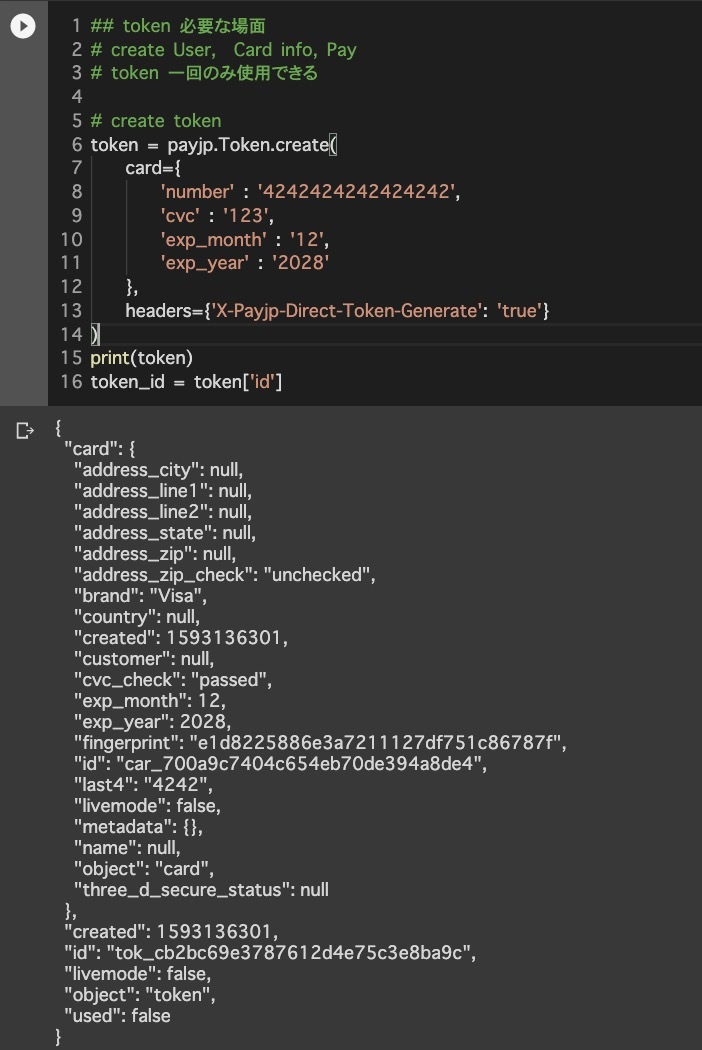Viewport: 702px width, 1050px height.
Task: Click the car_700a9c card id in output
Action: [299, 763]
